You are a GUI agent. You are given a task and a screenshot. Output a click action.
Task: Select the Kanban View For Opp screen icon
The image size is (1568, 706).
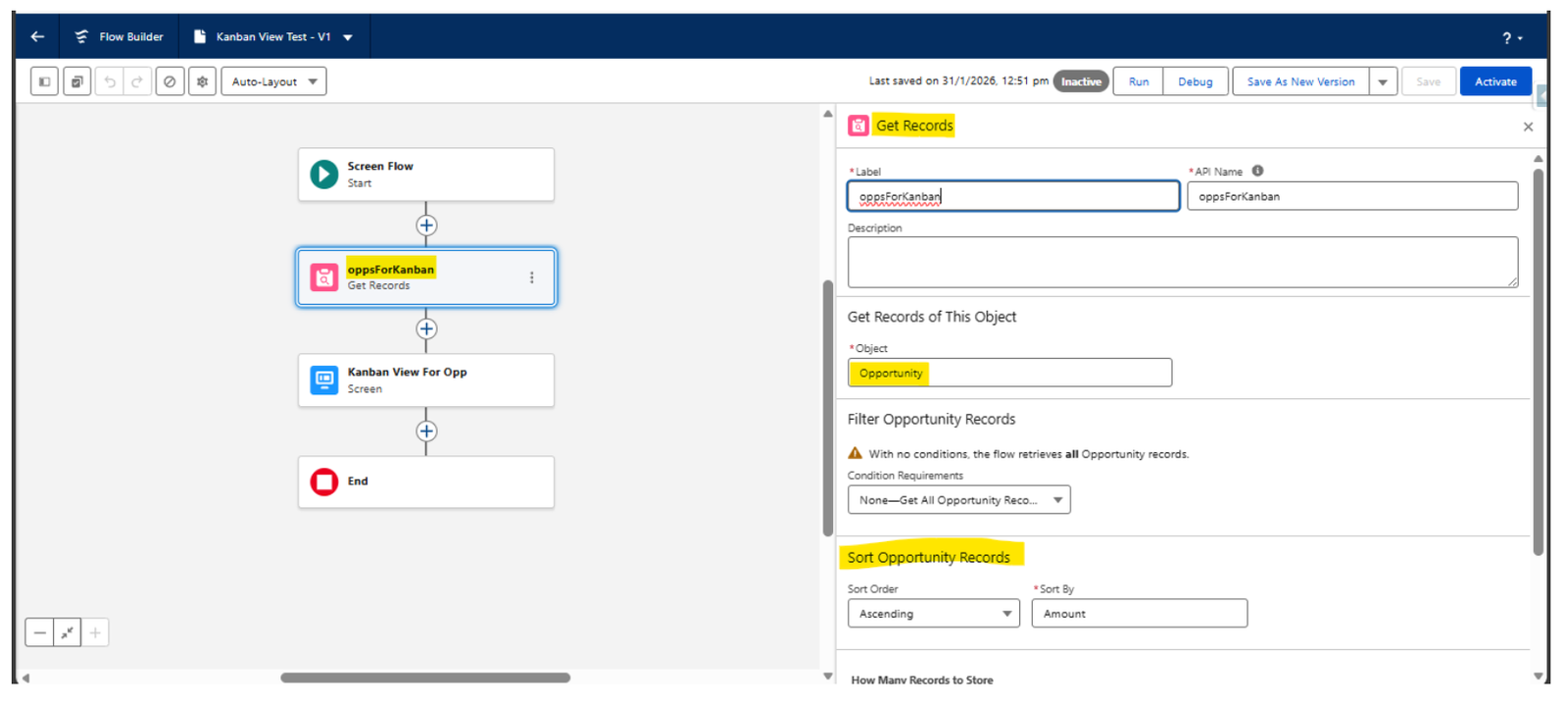click(x=324, y=379)
